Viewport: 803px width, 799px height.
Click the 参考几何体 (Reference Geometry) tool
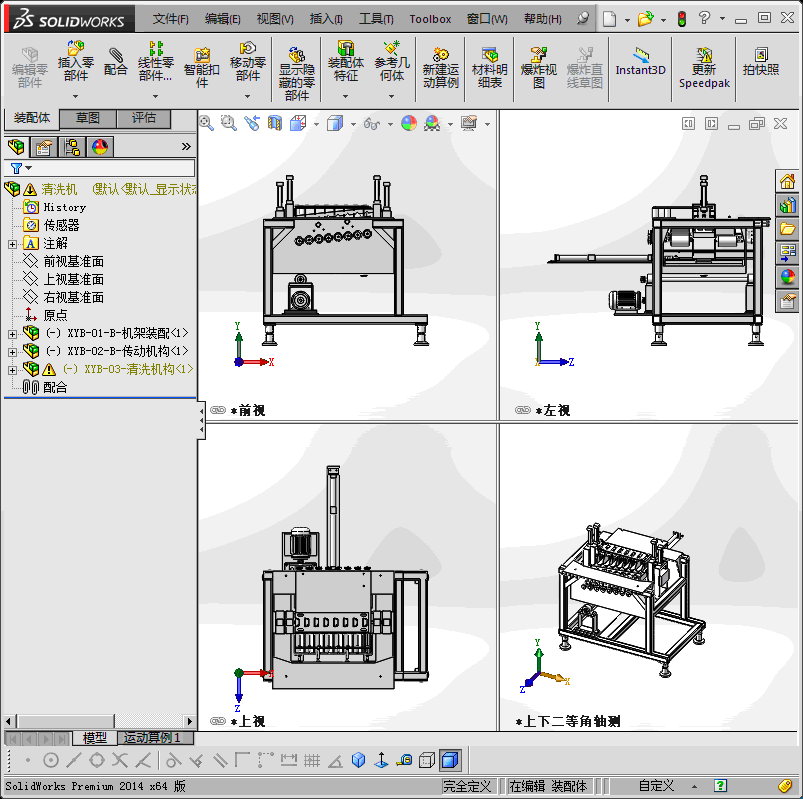(x=392, y=61)
